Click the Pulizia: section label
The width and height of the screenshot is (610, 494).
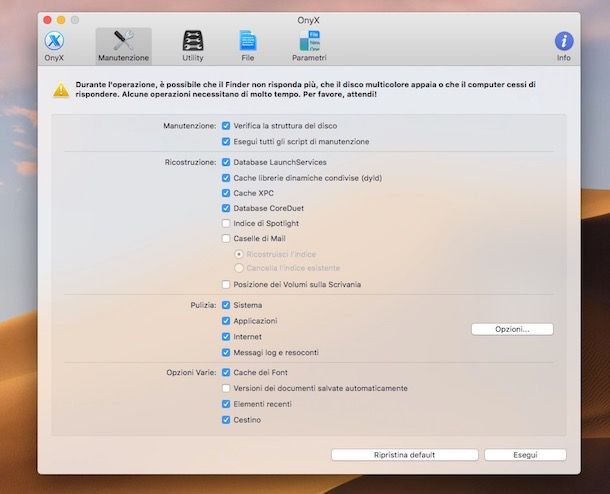[203, 305]
